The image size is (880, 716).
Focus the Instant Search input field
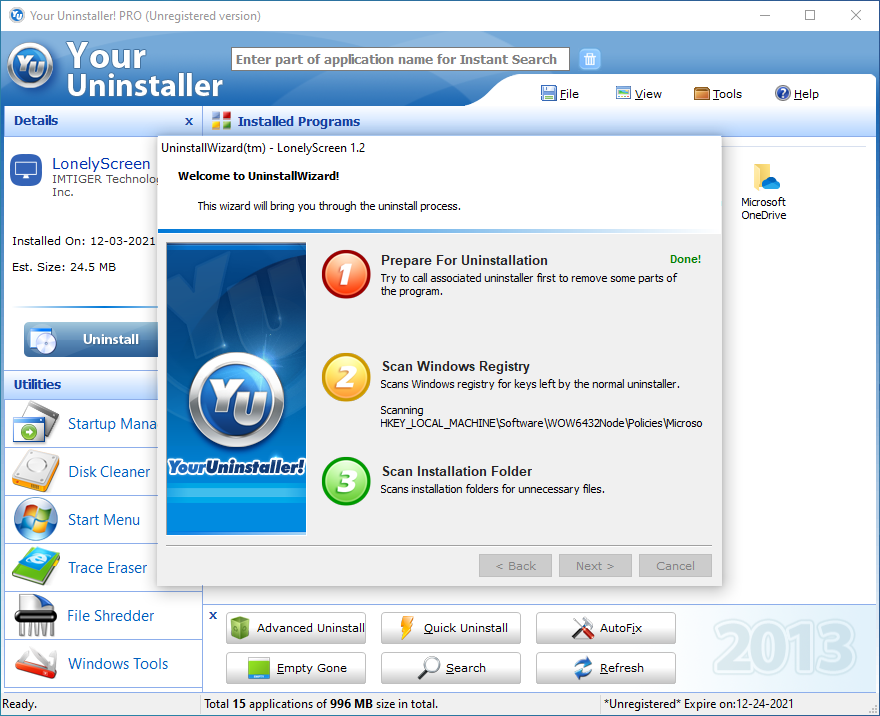click(400, 59)
